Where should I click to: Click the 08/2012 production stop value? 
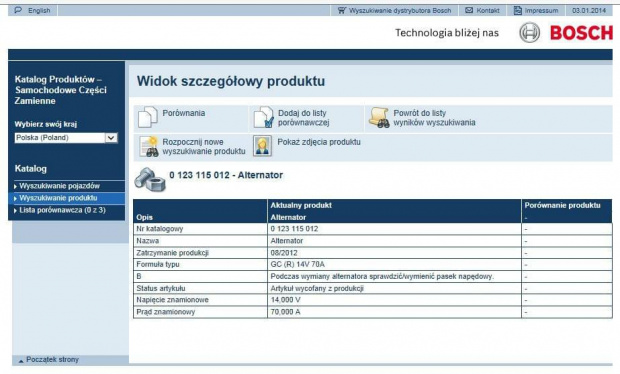[284, 253]
